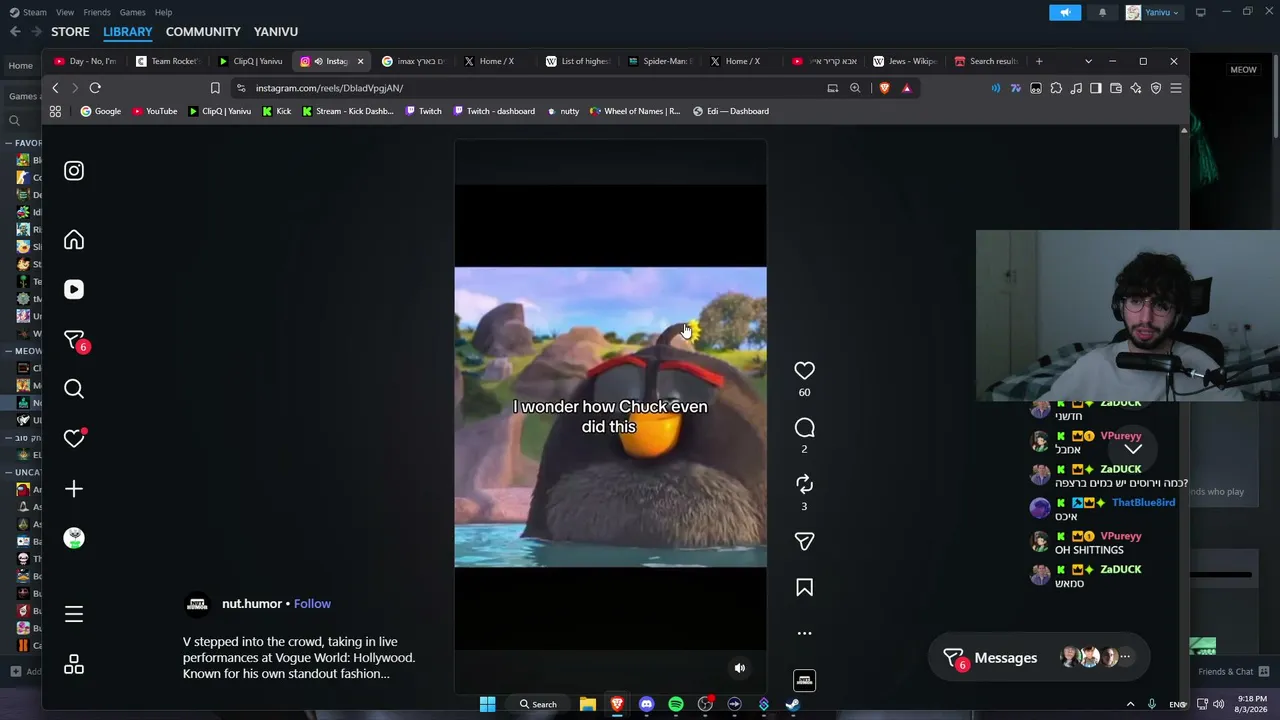The height and width of the screenshot is (720, 1280).
Task: Open Steam's STORE section
Action: pos(70,32)
